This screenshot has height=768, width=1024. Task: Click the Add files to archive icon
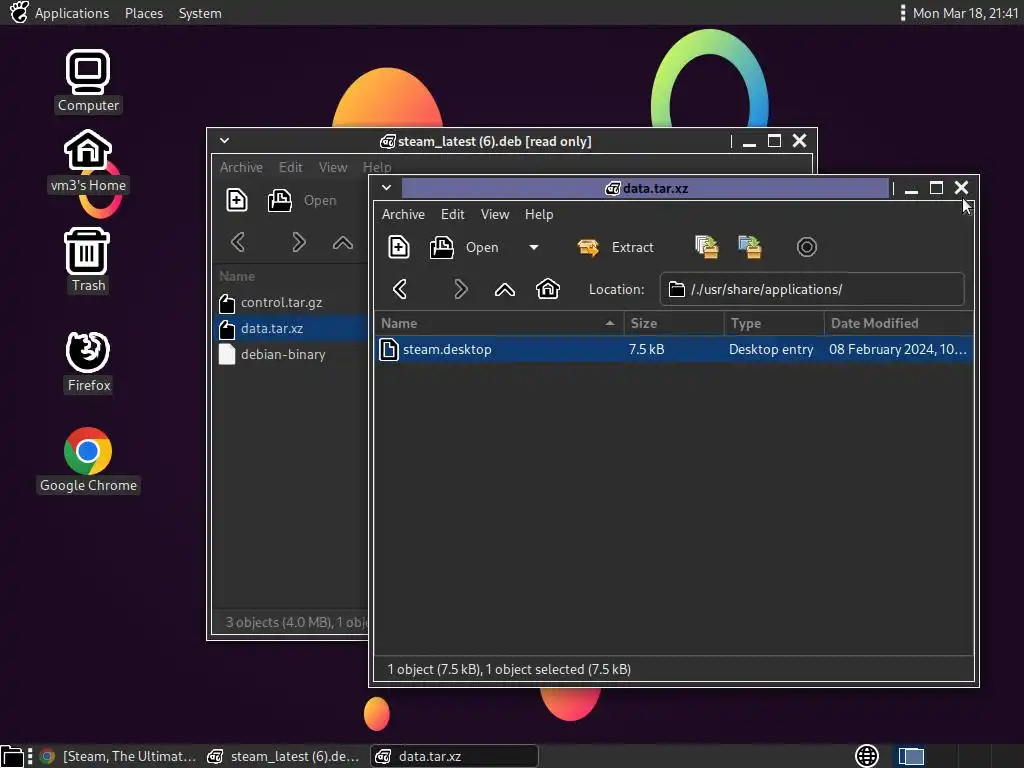[x=707, y=247]
